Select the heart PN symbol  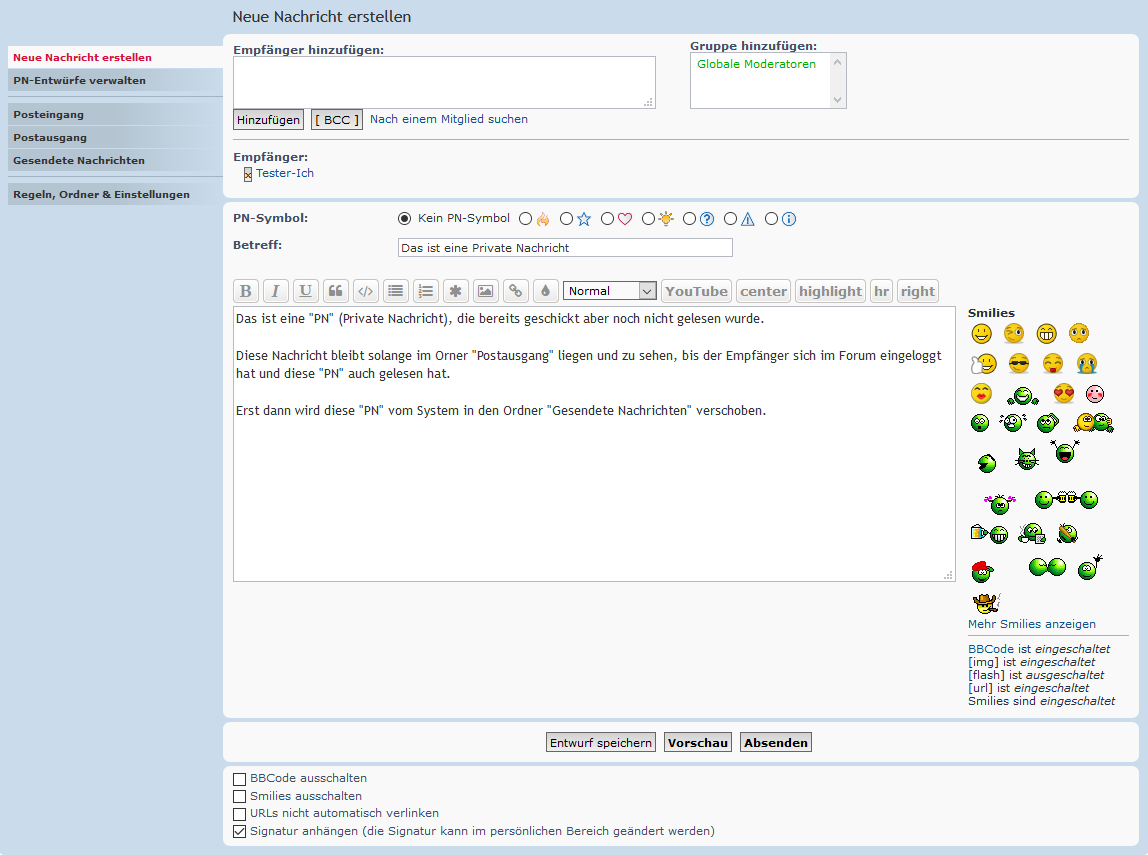[608, 219]
